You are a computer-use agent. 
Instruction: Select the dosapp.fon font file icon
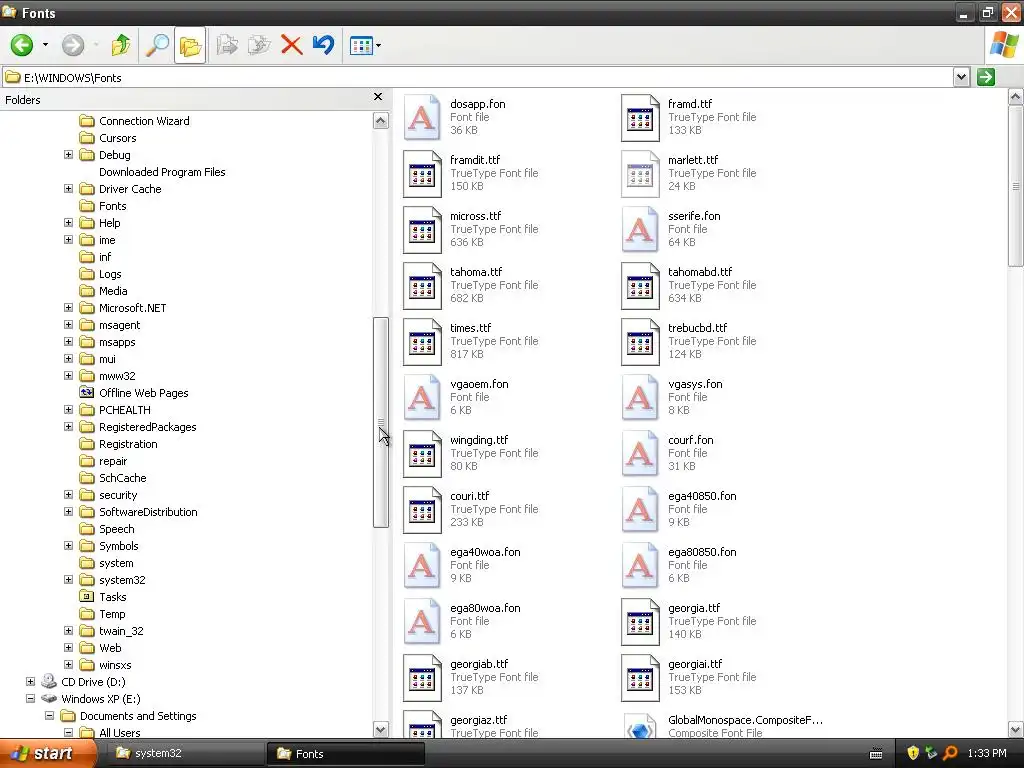tap(422, 118)
